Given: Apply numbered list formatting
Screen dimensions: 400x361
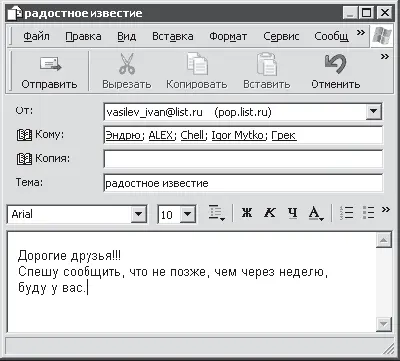Looking at the screenshot, I should point(347,213).
